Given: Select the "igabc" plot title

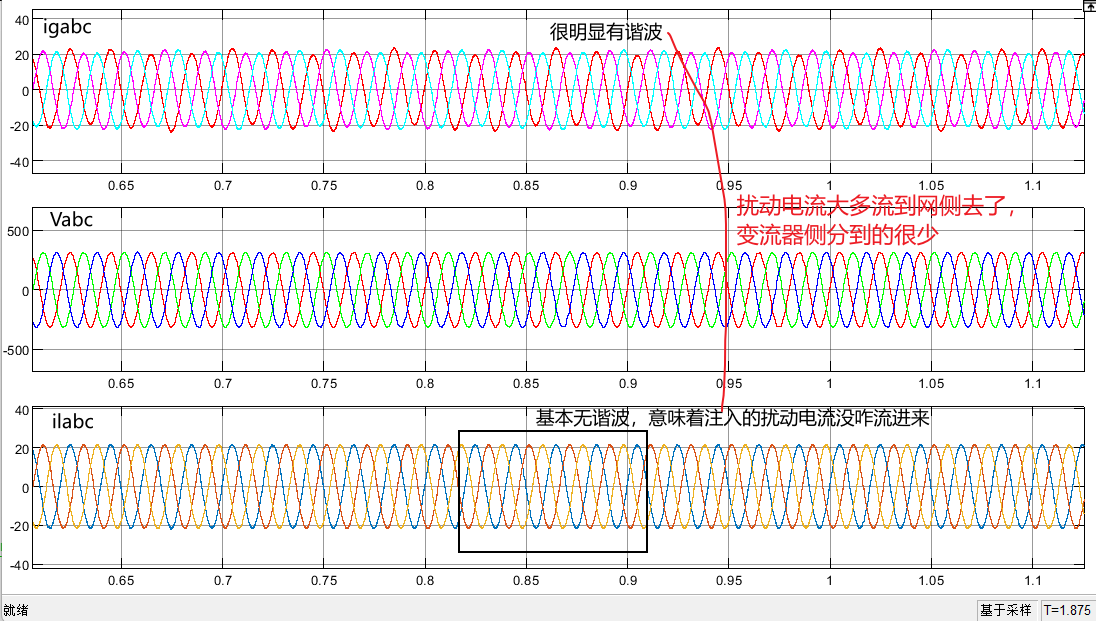Looking at the screenshot, I should pos(67,27).
